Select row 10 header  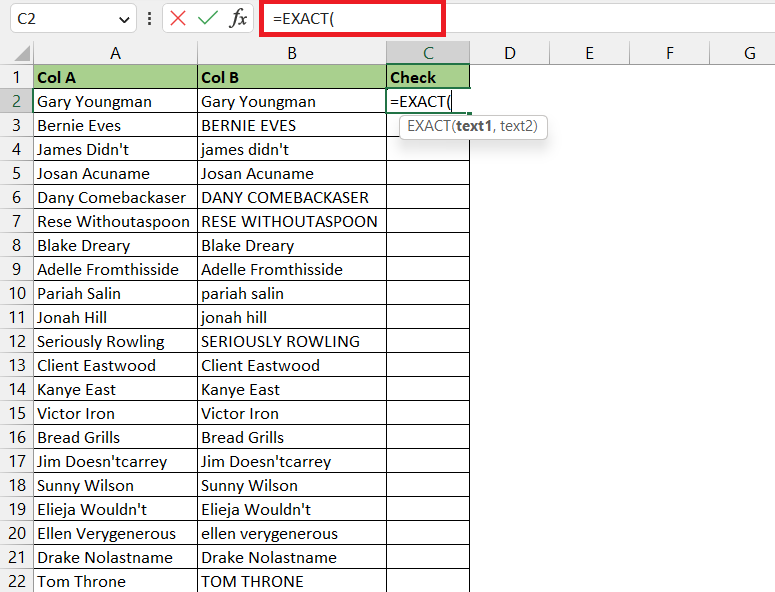pos(16,294)
